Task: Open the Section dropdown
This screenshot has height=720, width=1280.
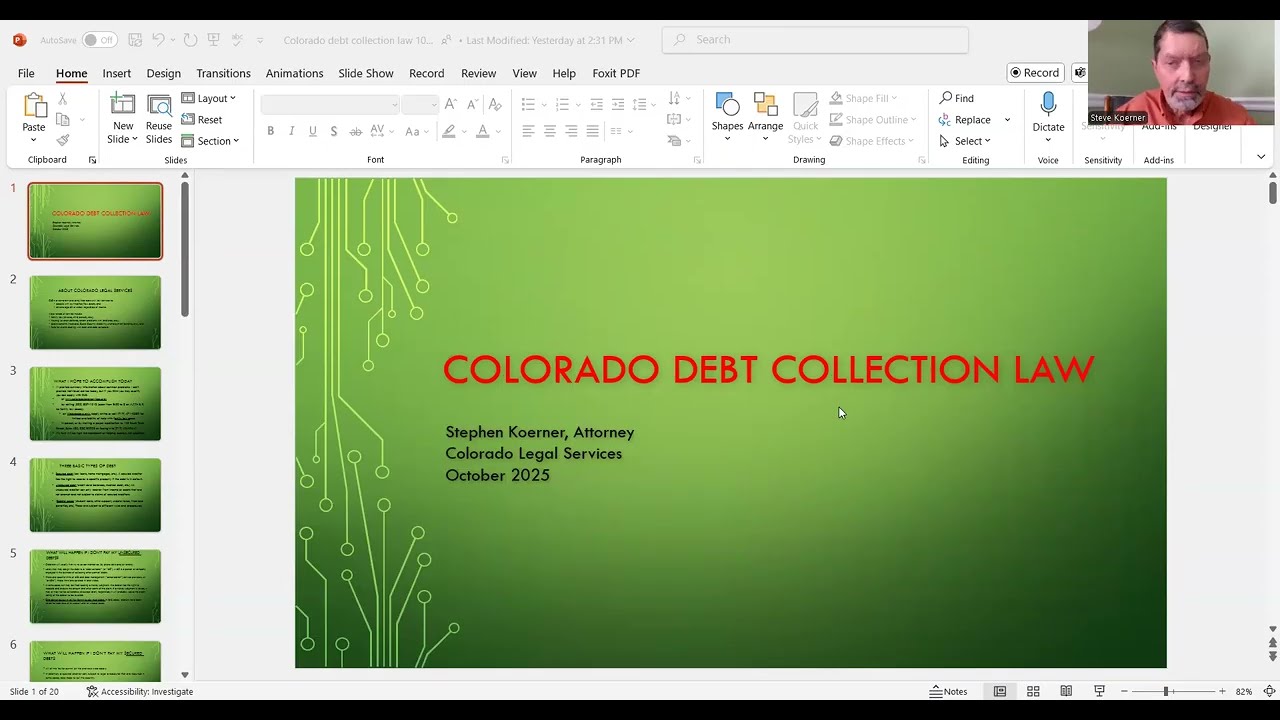Action: [210, 141]
